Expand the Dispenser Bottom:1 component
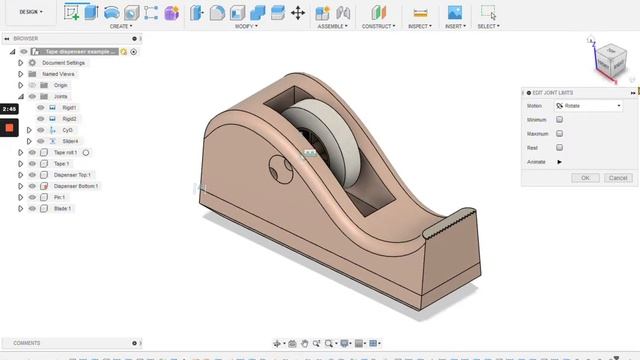The image size is (640, 360). pos(20,186)
